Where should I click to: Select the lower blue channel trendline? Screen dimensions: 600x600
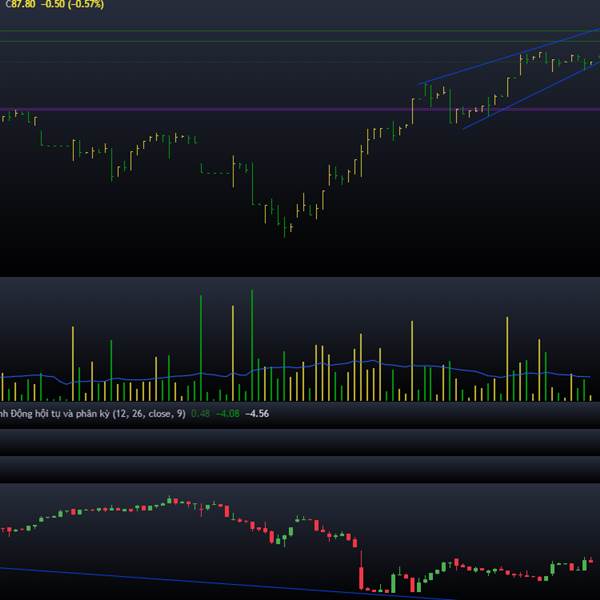point(531,95)
